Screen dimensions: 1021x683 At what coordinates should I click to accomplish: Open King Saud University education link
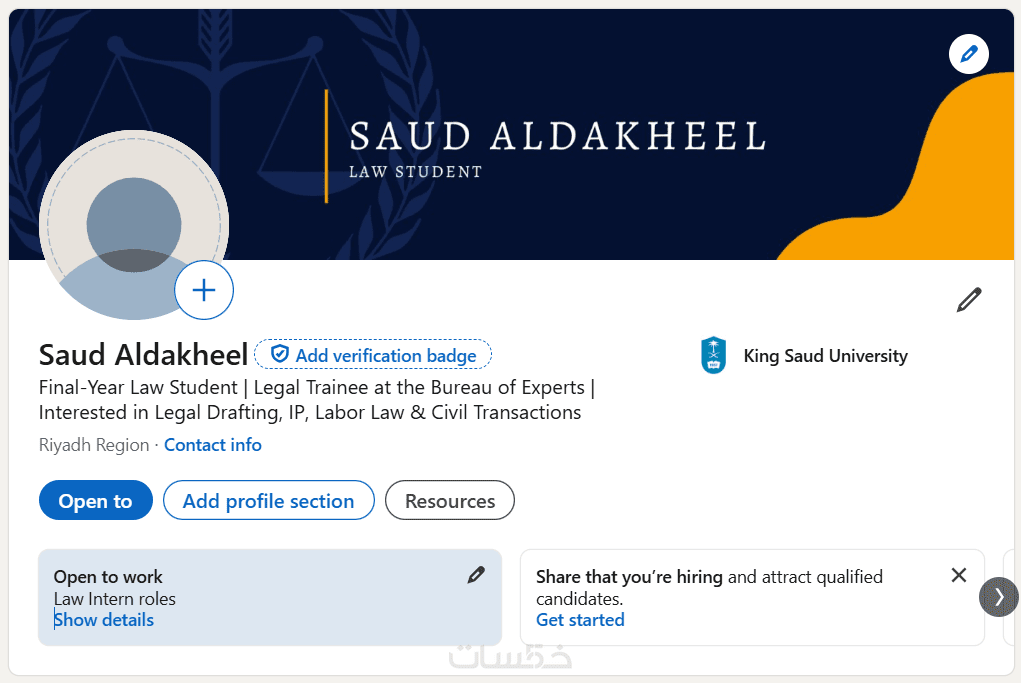point(825,356)
